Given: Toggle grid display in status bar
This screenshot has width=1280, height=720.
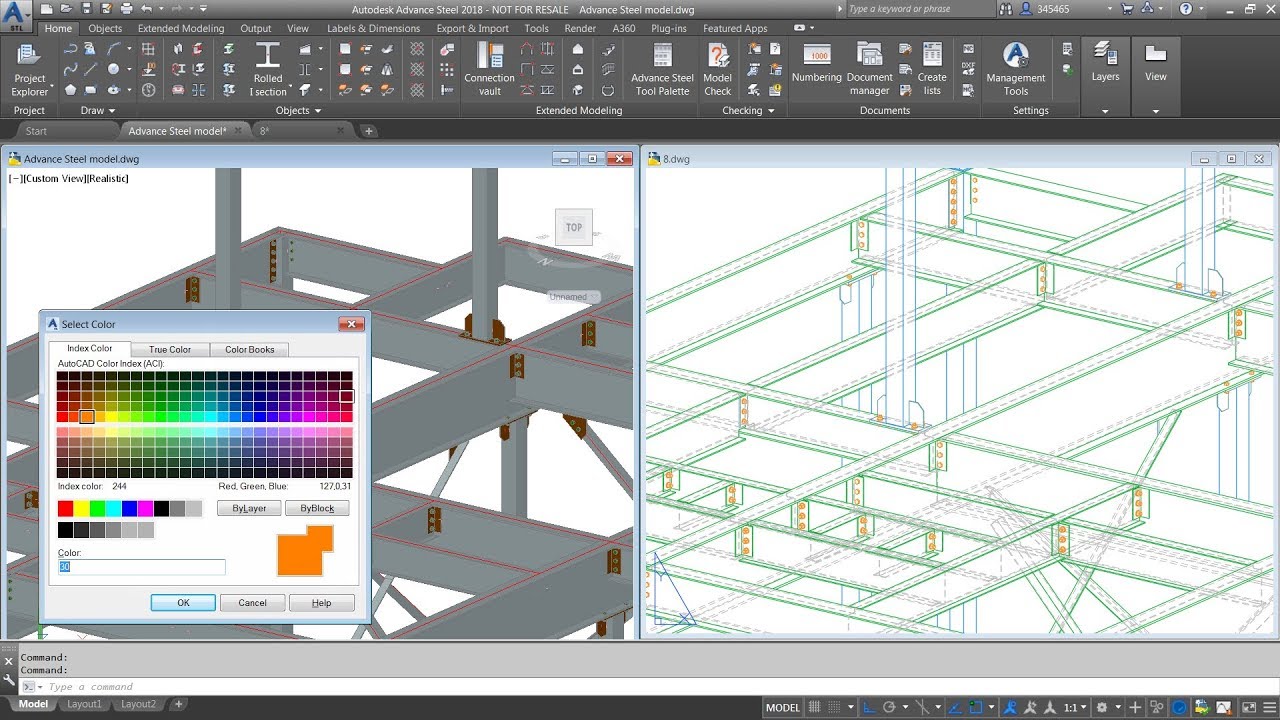Looking at the screenshot, I should click(816, 707).
